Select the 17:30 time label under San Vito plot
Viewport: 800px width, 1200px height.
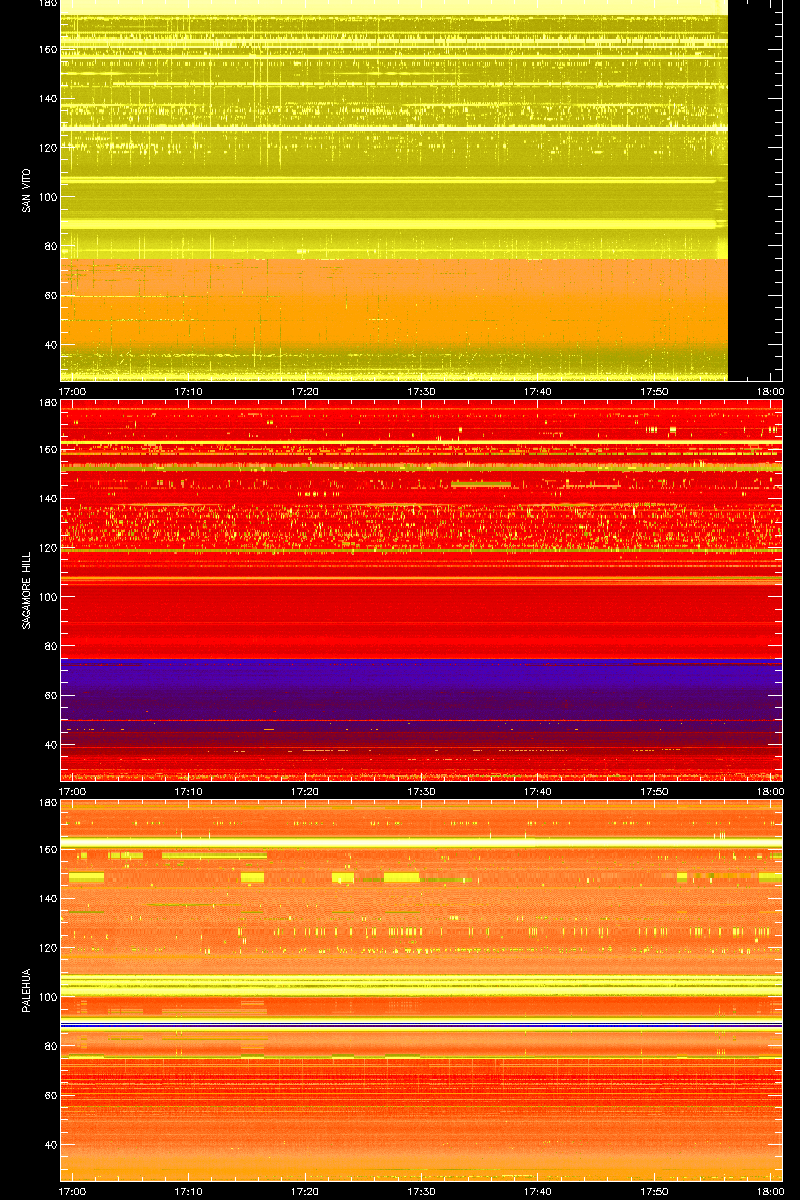pos(422,391)
